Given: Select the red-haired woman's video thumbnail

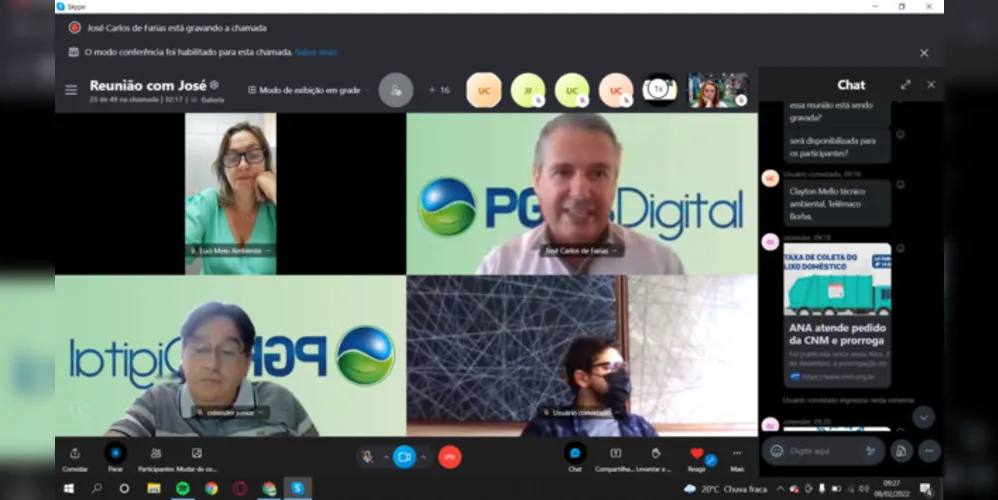Looking at the screenshot, I should click(x=717, y=90).
